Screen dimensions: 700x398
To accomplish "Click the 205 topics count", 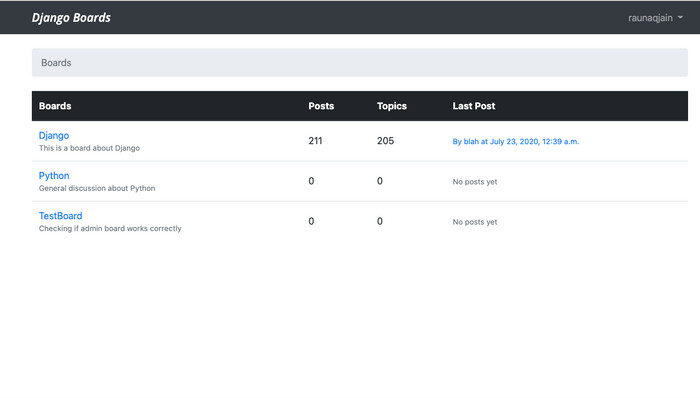I will coord(385,141).
